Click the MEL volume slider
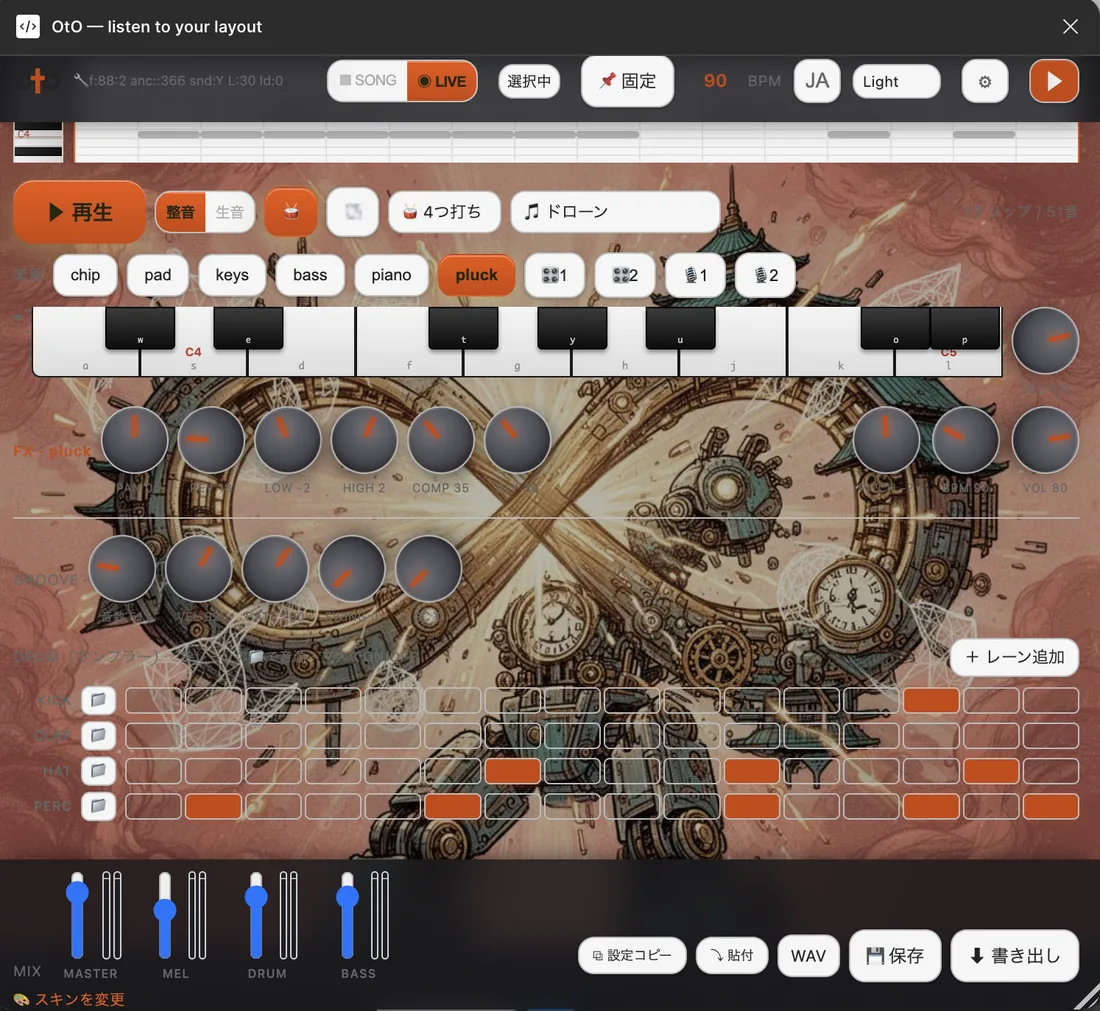 (165, 915)
